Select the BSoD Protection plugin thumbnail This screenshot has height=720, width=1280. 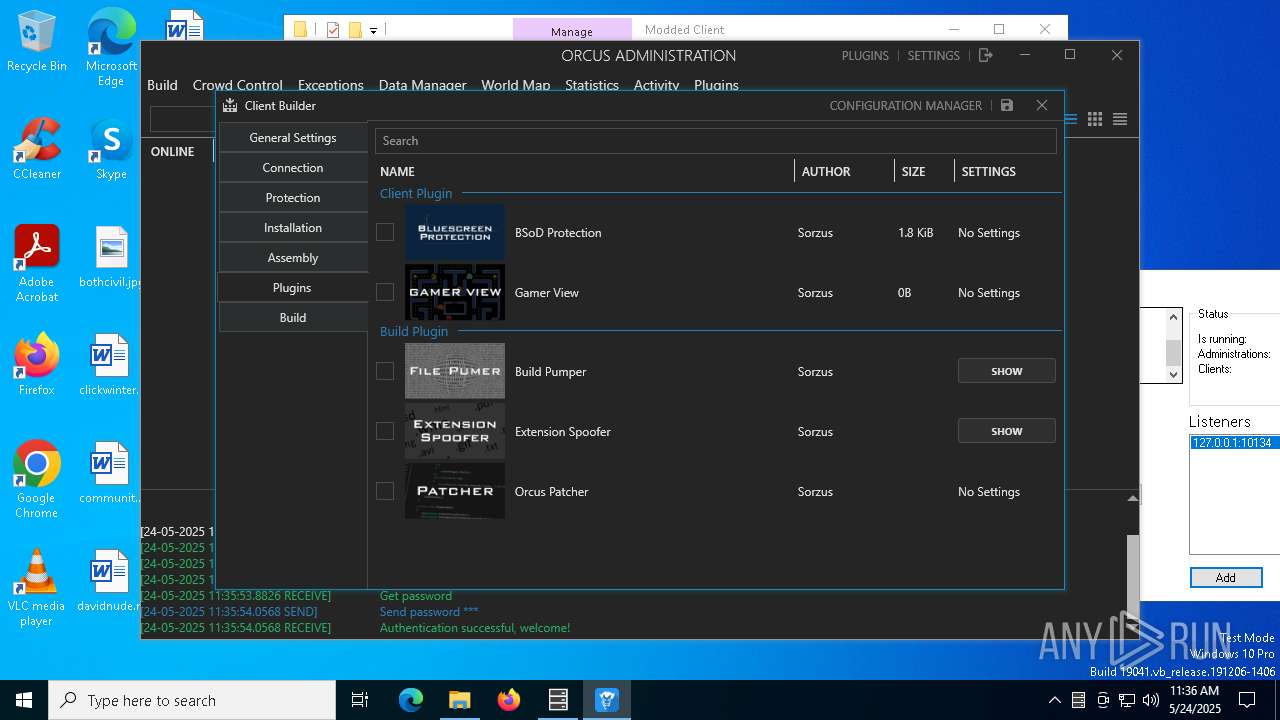[455, 232]
